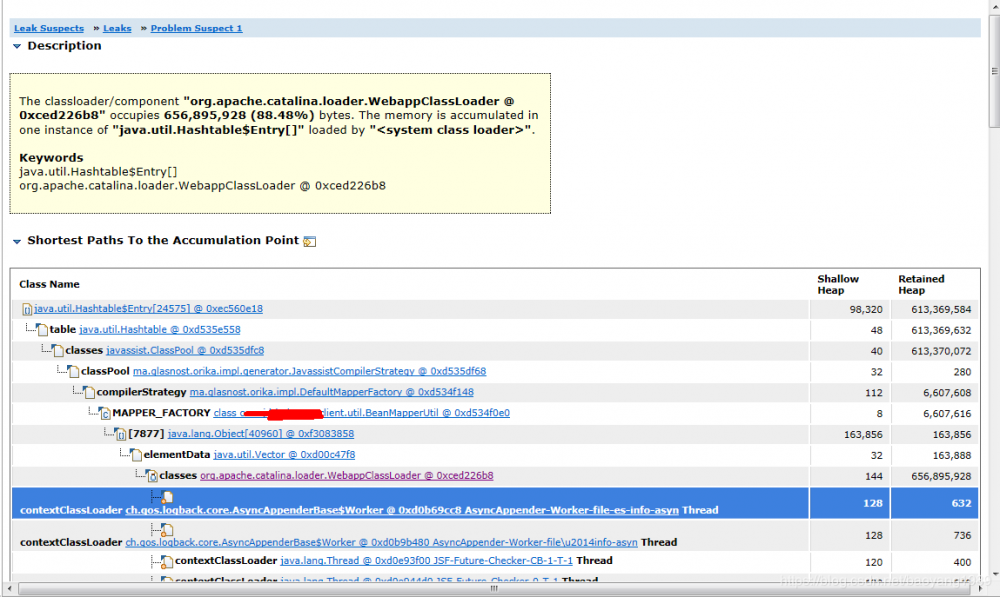
Task: Click the horizontal scrollbar right arrow
Action: (x=980, y=588)
